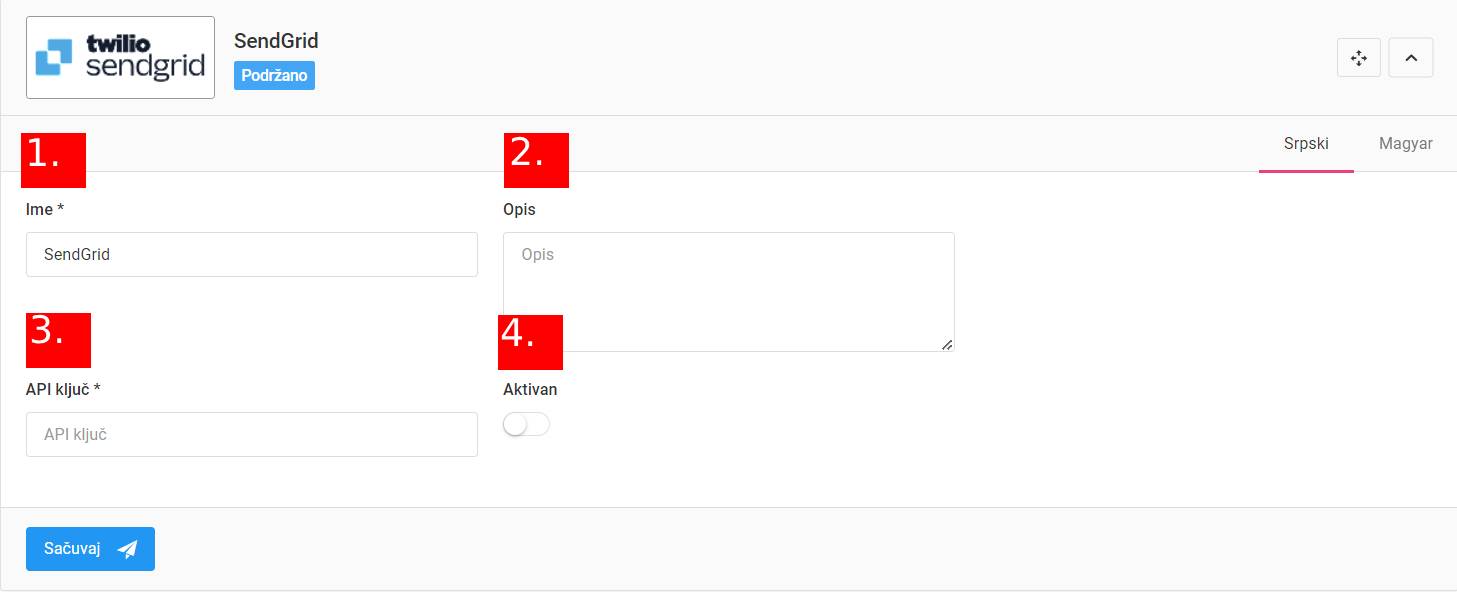1457x592 pixels.
Task: Click the red marker numbered 2
Action: click(536, 160)
